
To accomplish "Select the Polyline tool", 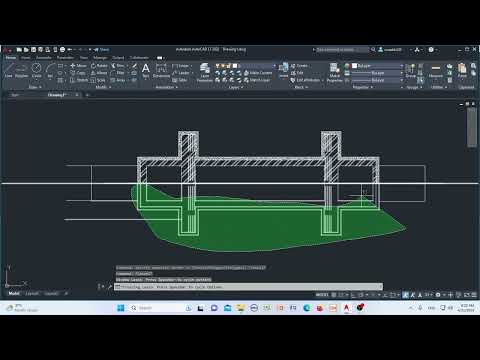I will [21, 71].
